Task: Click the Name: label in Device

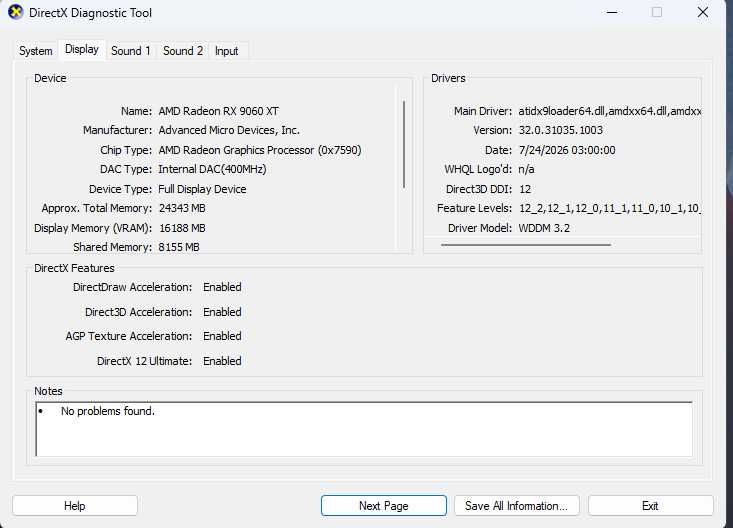Action: click(136, 111)
